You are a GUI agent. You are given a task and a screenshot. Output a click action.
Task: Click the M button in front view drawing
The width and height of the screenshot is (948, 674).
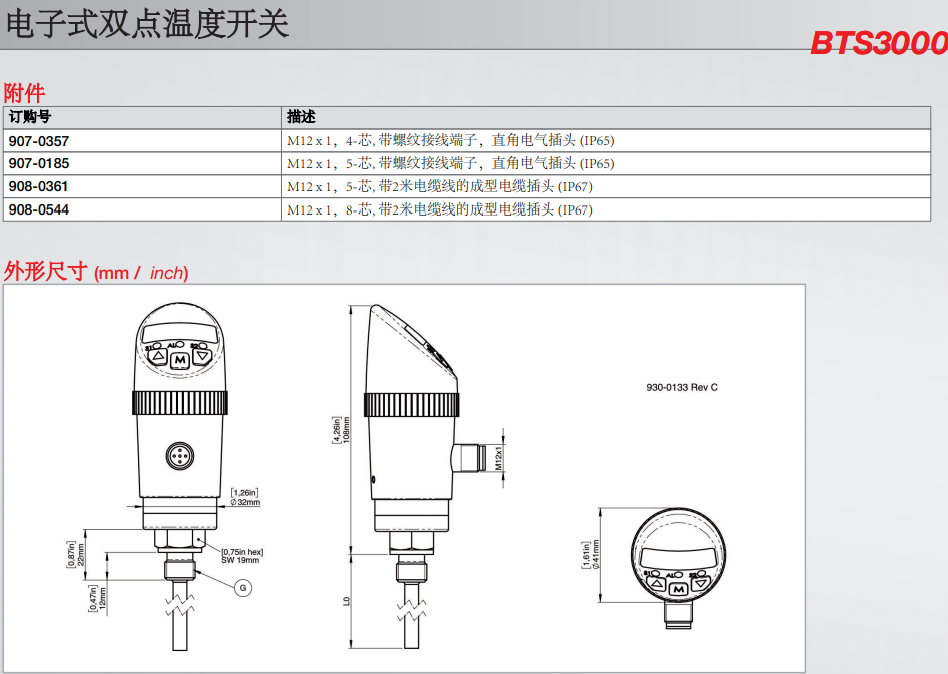(180, 360)
